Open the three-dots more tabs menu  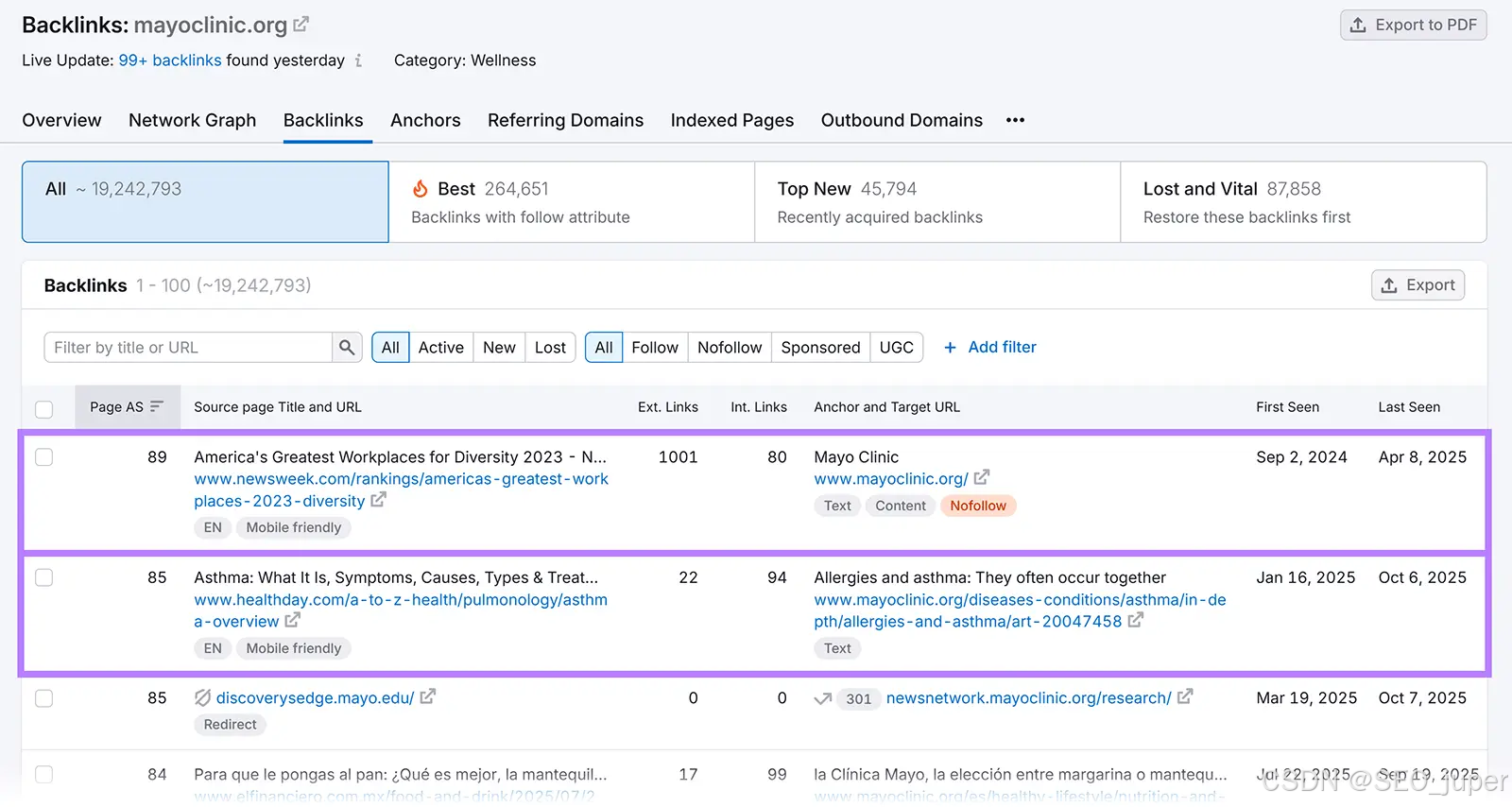(1016, 120)
